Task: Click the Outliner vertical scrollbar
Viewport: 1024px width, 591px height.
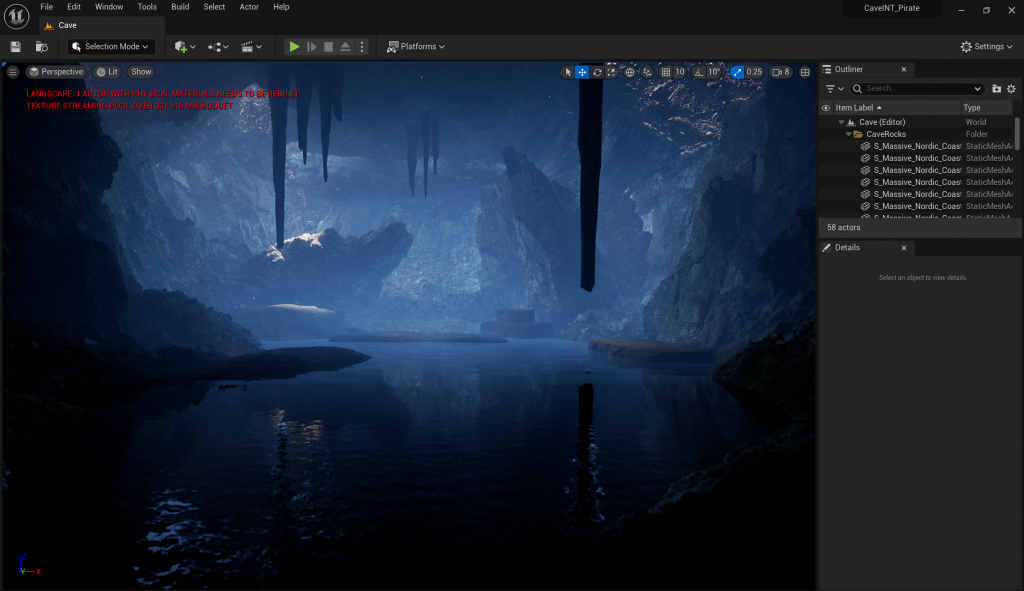Action: point(1017,134)
